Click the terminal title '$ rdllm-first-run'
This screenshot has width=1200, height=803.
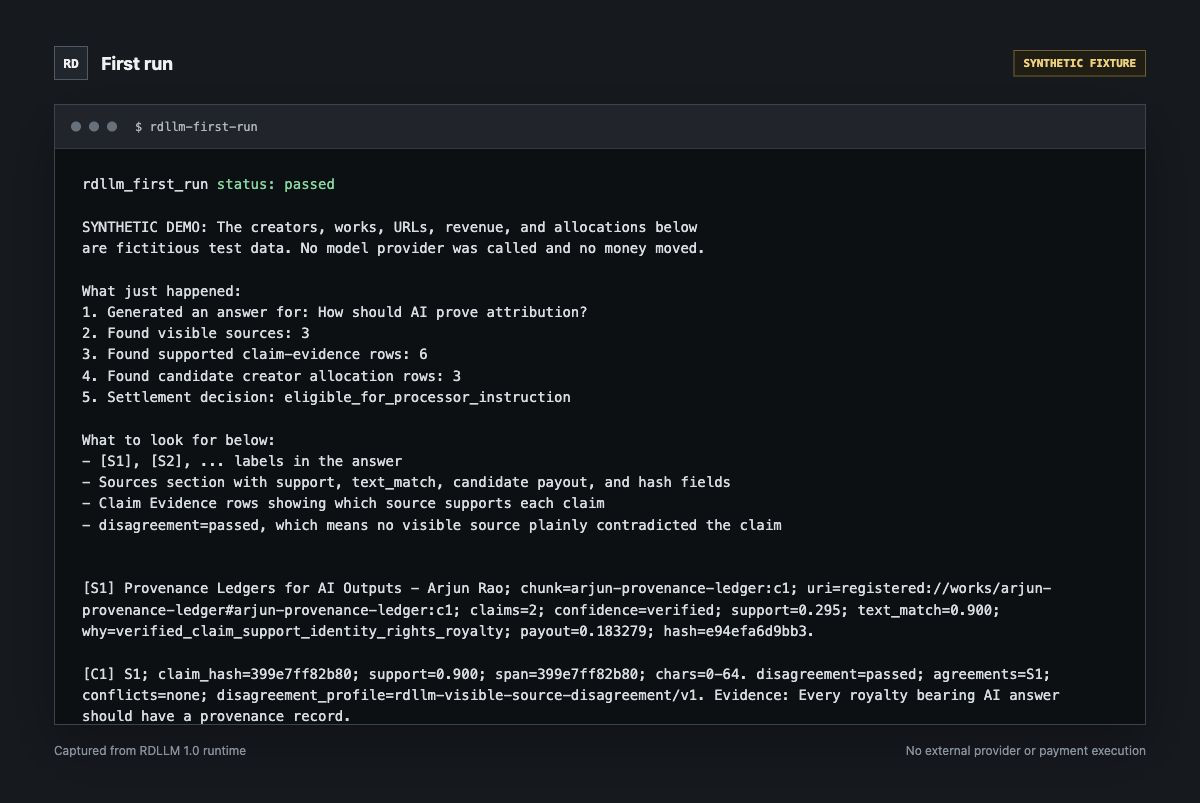coord(196,127)
